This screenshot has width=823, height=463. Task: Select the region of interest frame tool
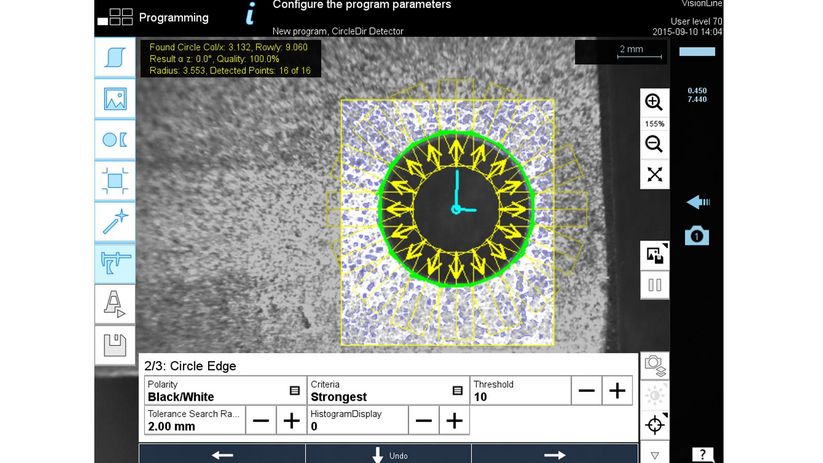click(114, 182)
